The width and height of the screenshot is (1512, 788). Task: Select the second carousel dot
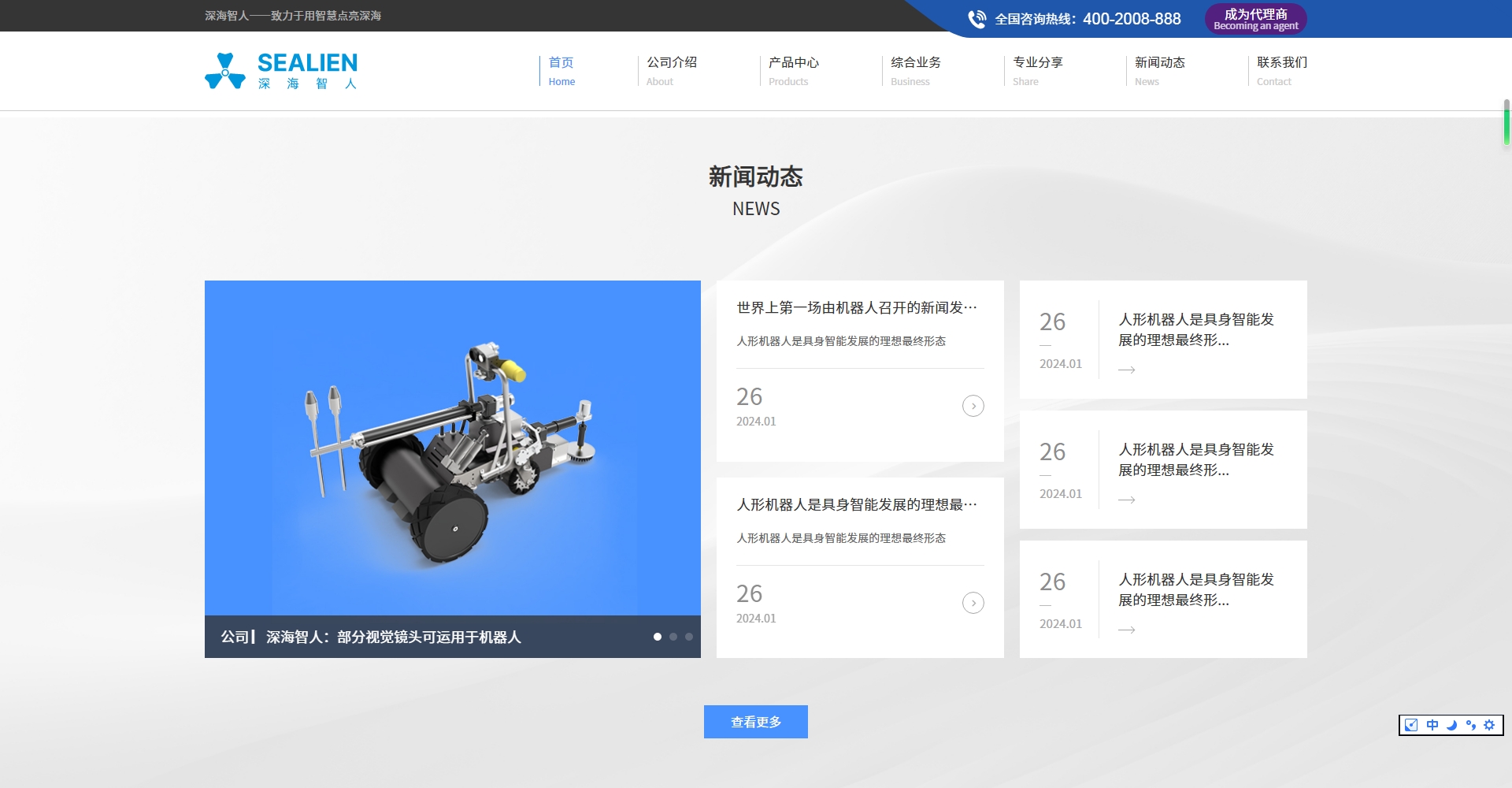click(x=673, y=637)
